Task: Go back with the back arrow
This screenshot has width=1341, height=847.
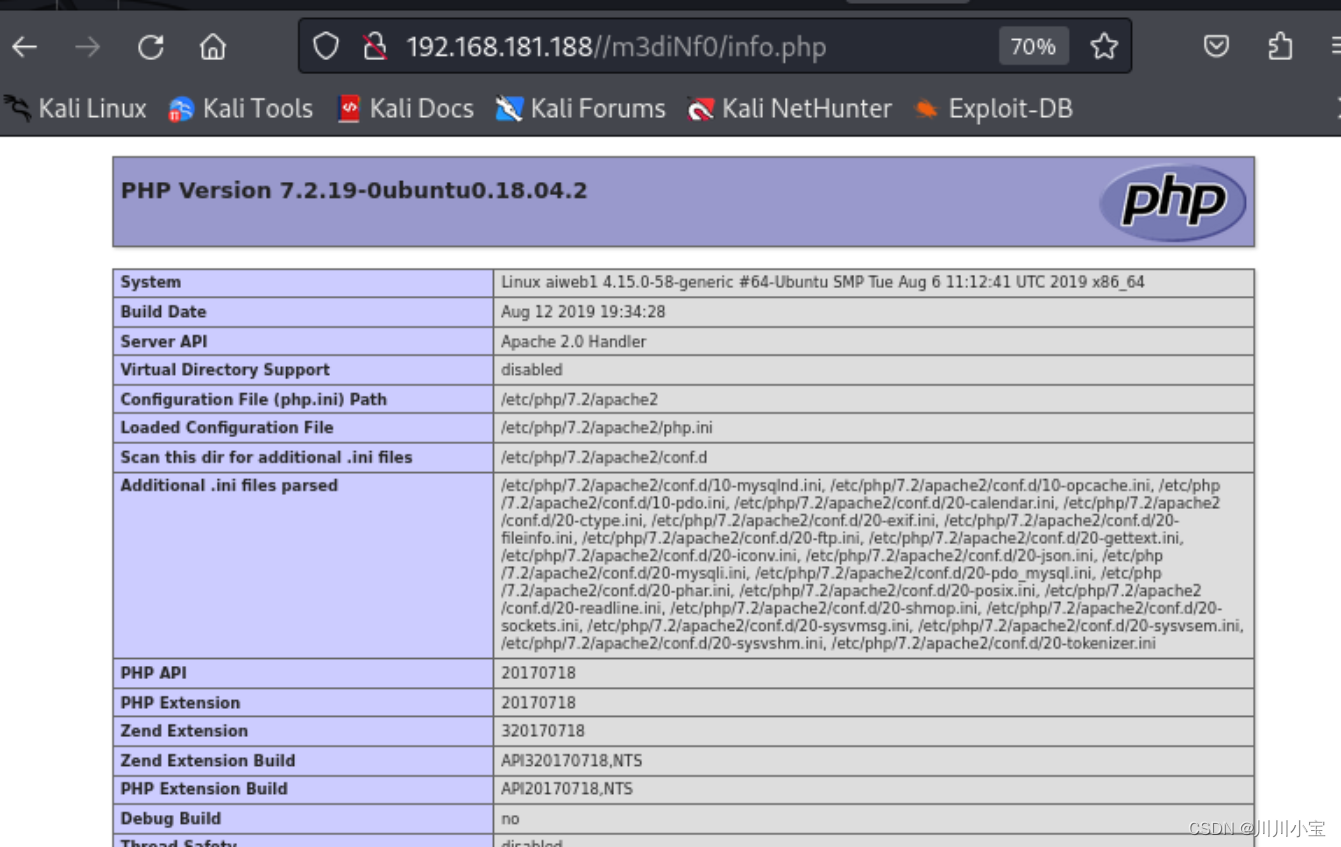Action: [x=25, y=46]
